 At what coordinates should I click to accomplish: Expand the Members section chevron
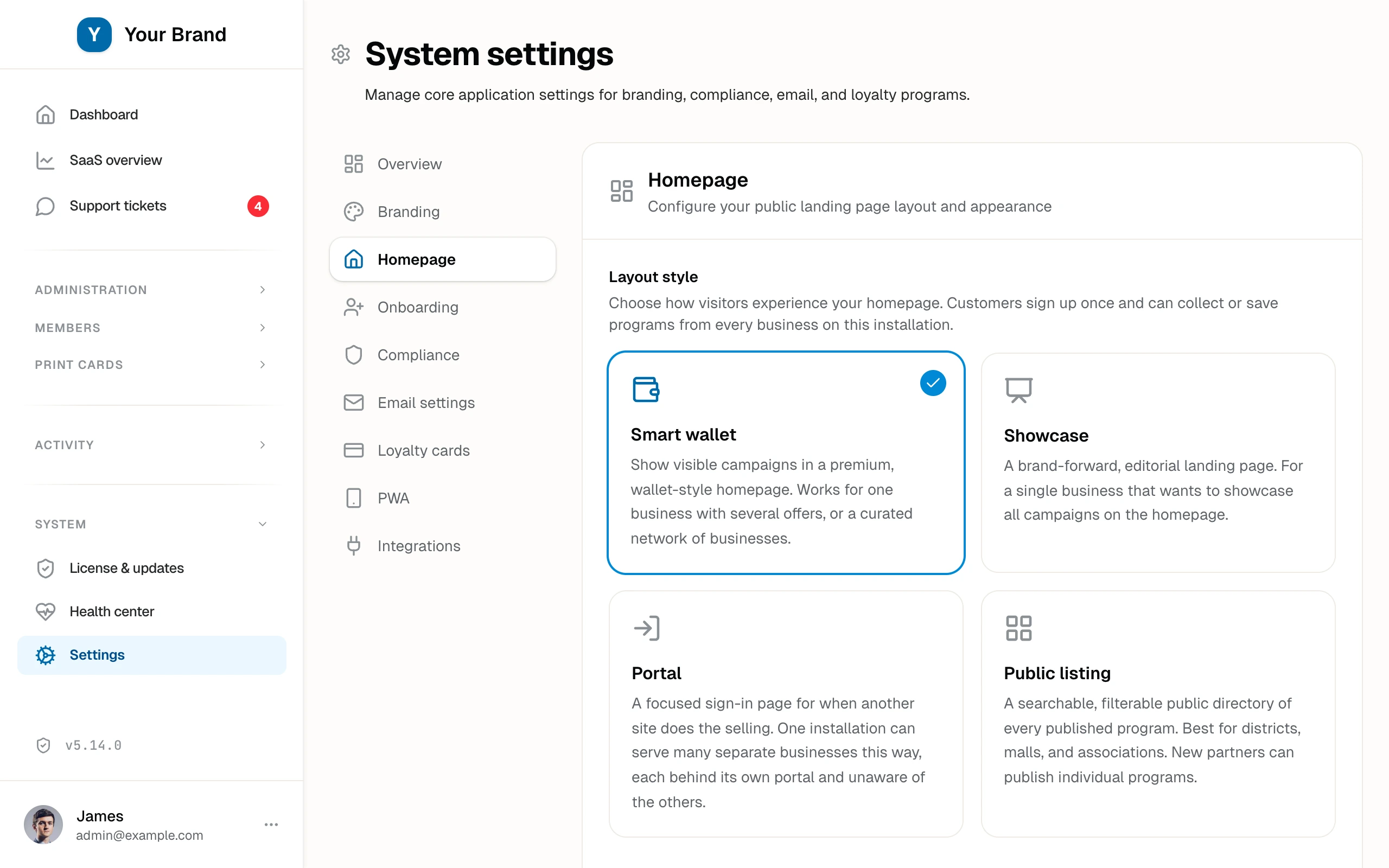point(262,328)
